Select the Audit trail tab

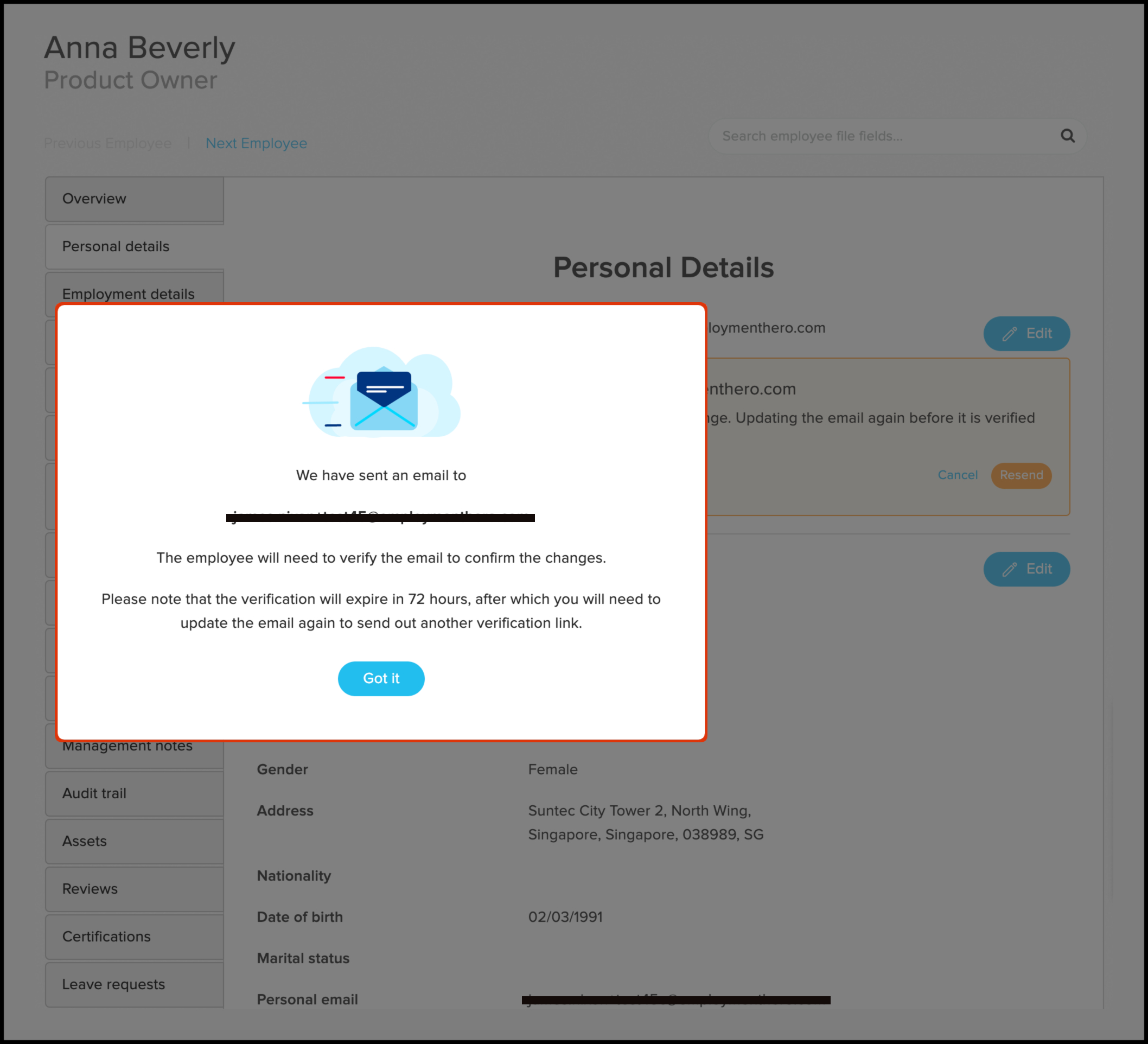[x=135, y=793]
